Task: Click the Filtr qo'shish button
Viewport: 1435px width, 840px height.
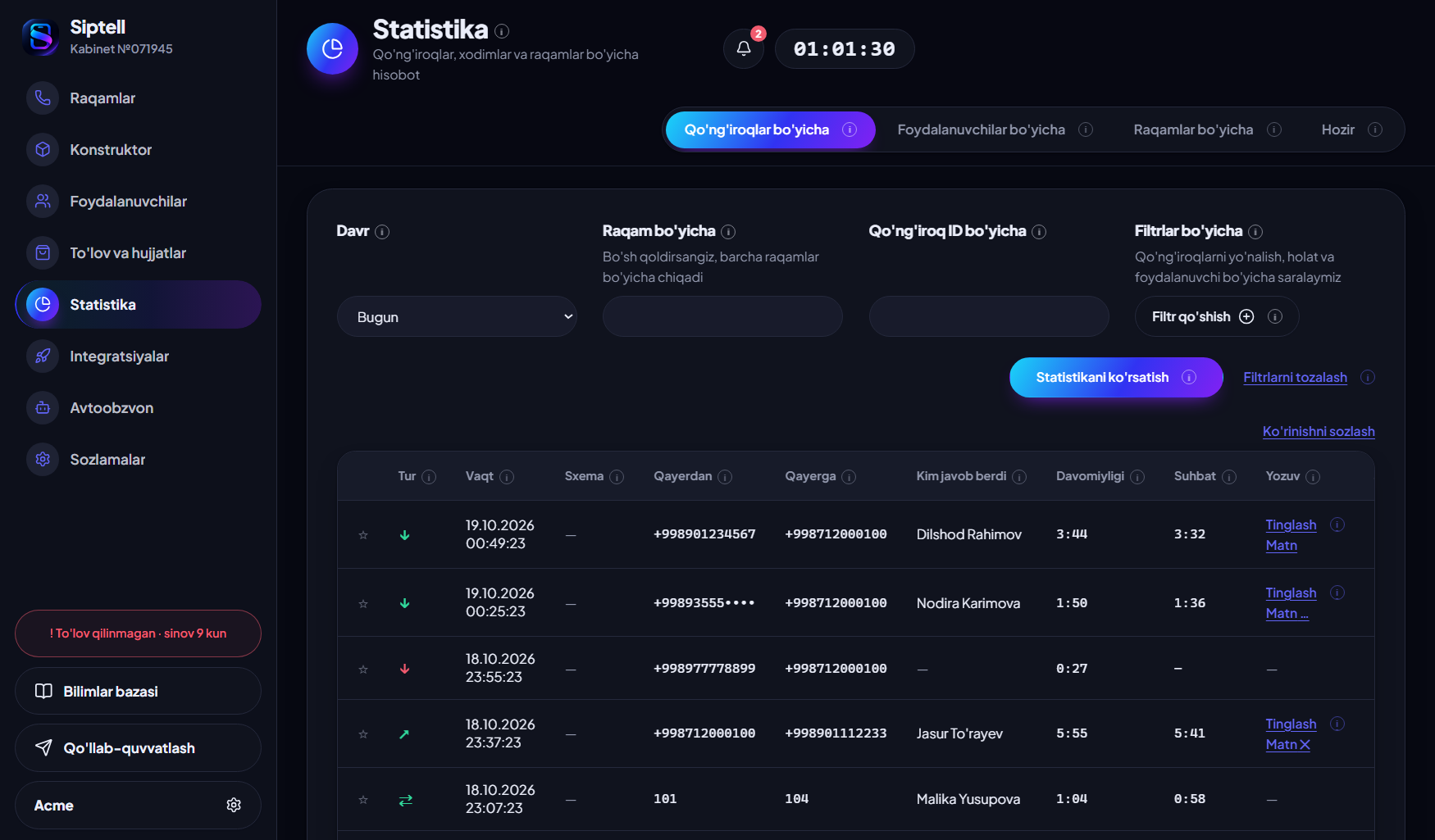Action: [x=1217, y=316]
